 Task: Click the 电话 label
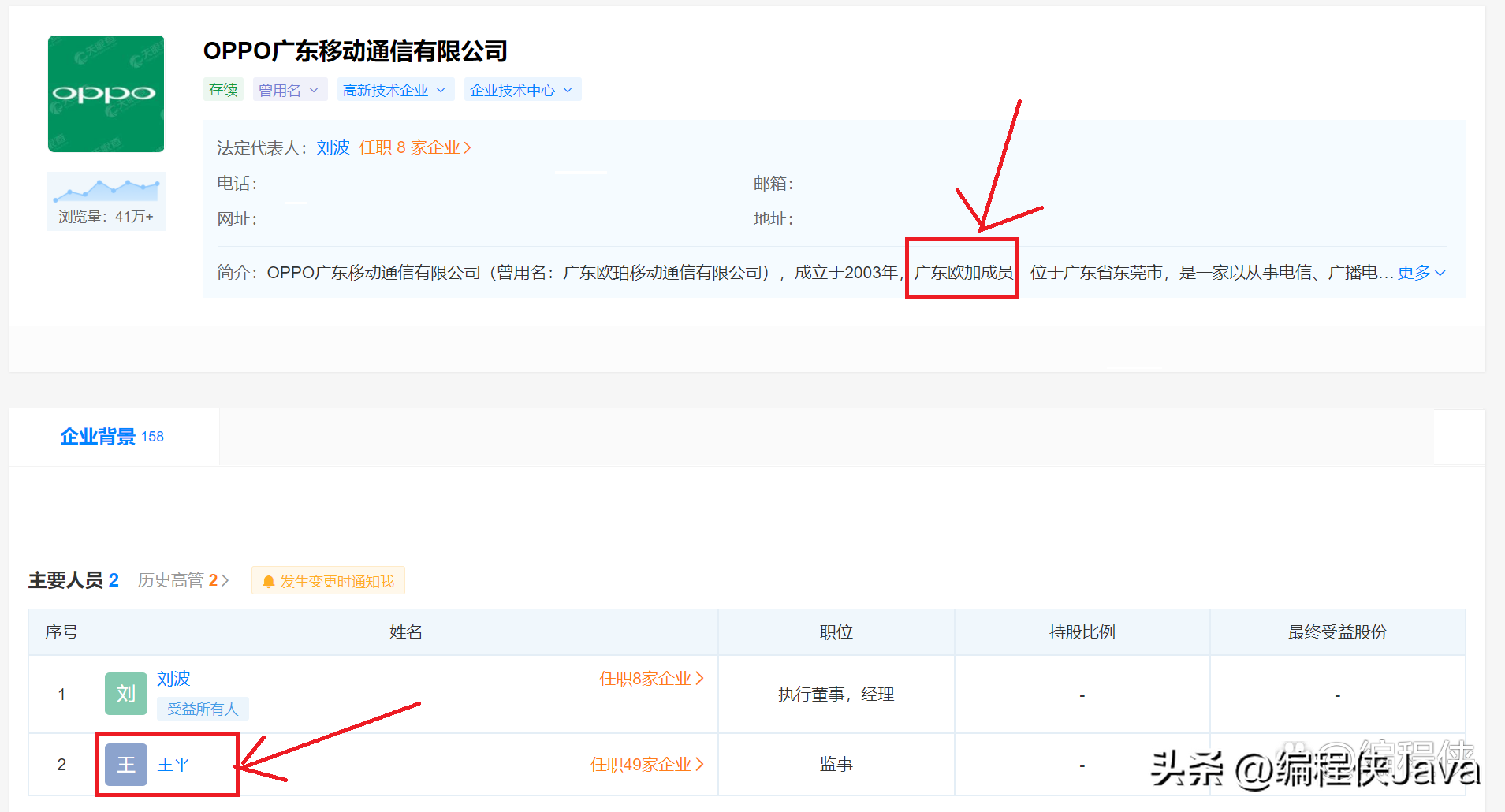pyautogui.click(x=237, y=184)
